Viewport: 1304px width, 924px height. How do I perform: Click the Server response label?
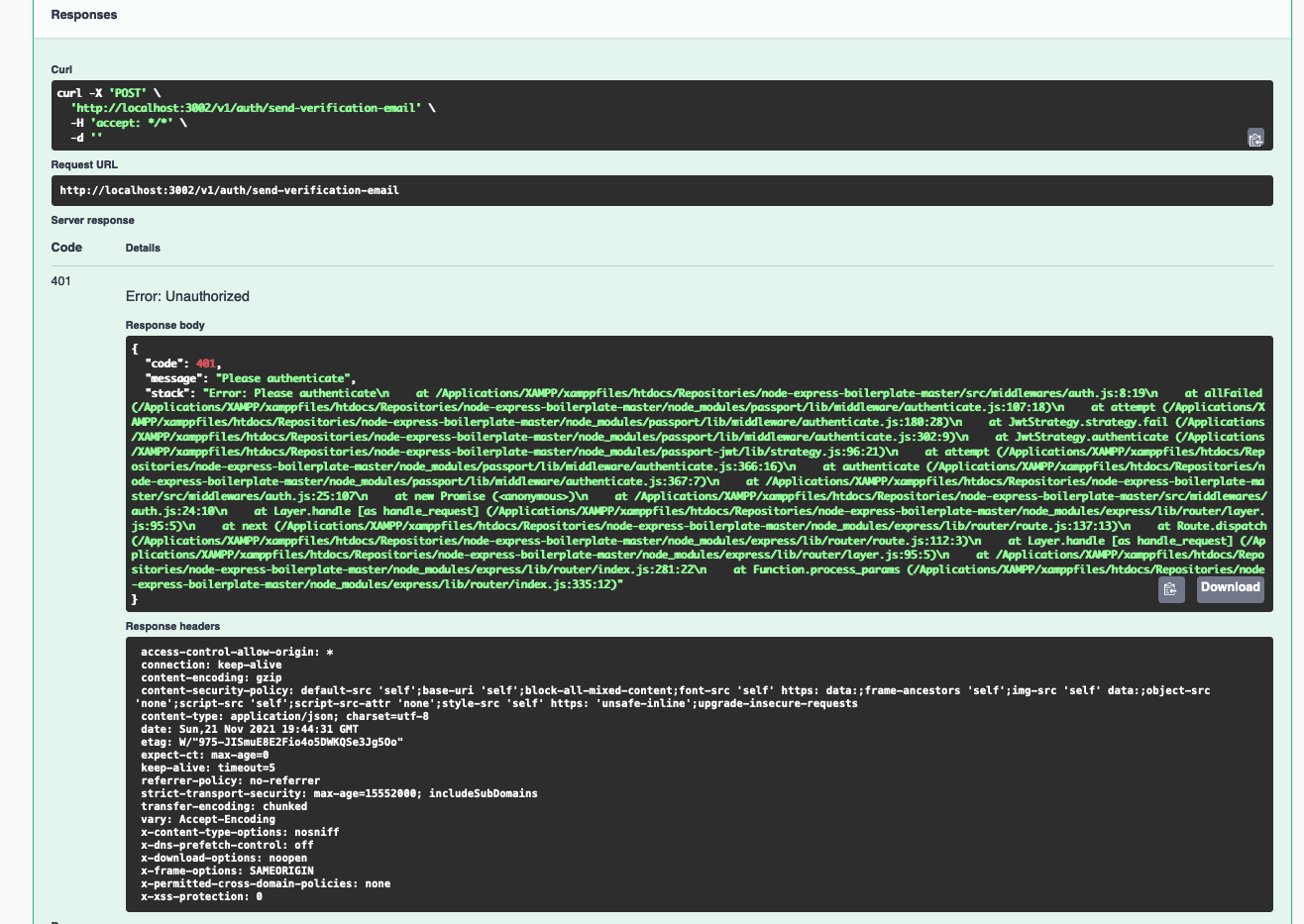point(92,220)
